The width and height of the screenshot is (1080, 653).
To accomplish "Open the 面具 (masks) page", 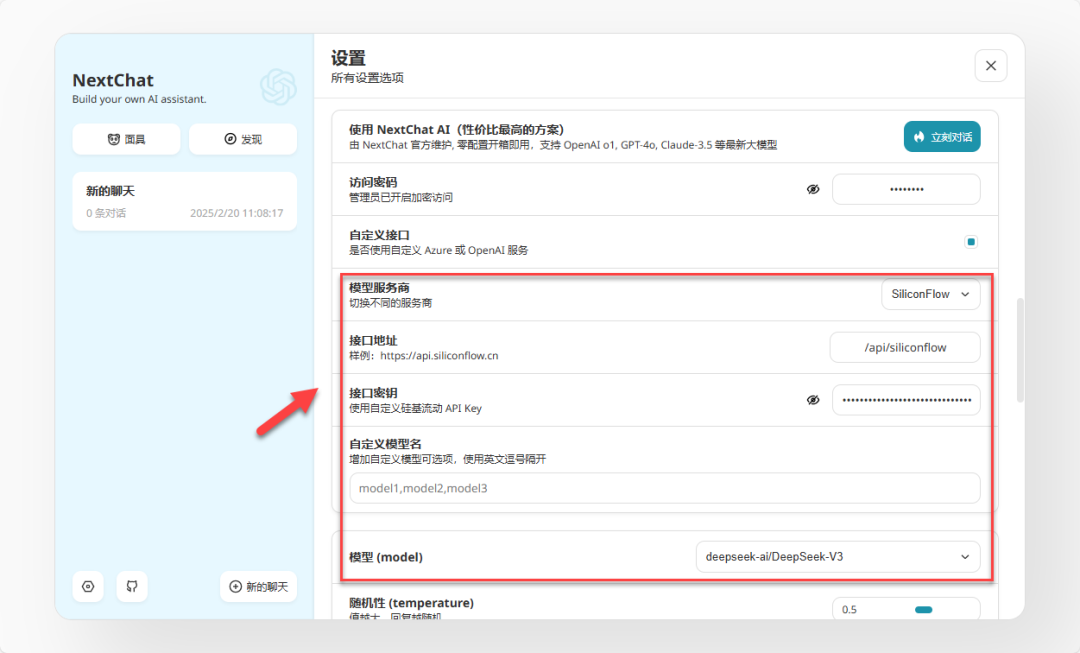I will pyautogui.click(x=126, y=139).
